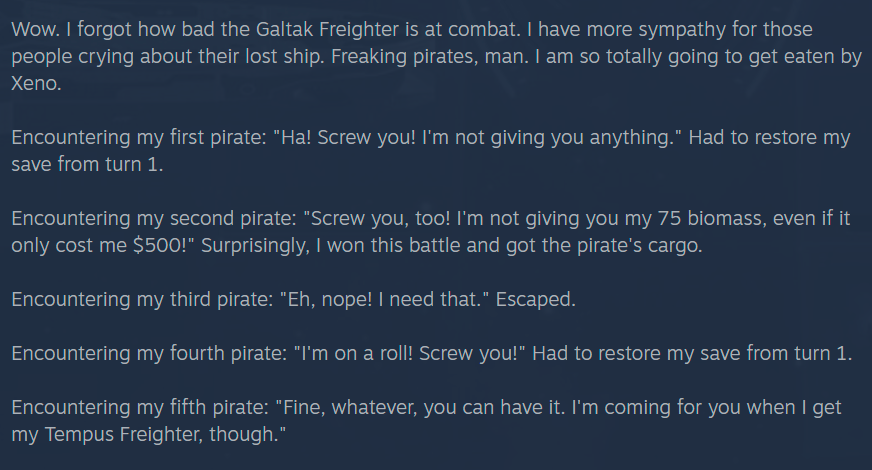872x470 pixels.
Task: Click the sentence 'Freaking pirates, man.'
Action: click(x=430, y=56)
